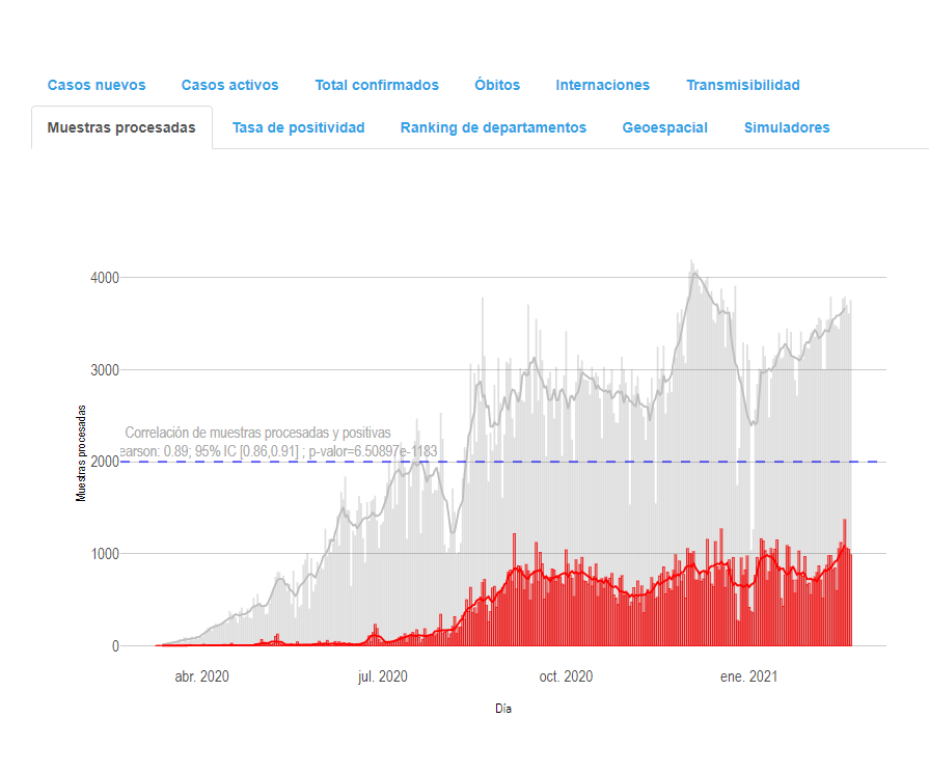
Task: Click the active Muestras procesadas tab
Action: 121,128
